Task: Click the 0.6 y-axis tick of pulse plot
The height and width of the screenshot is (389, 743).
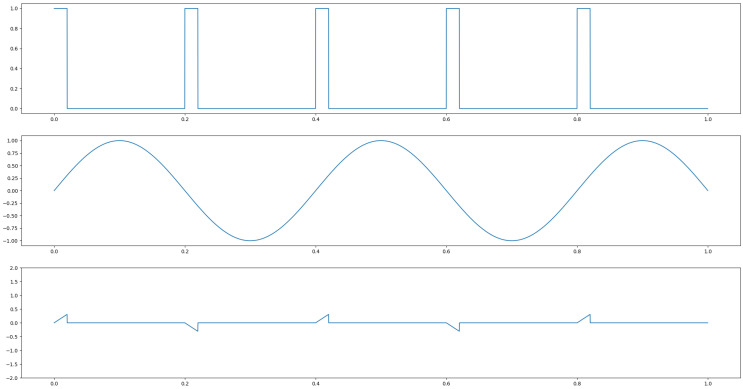Action: click(x=14, y=48)
